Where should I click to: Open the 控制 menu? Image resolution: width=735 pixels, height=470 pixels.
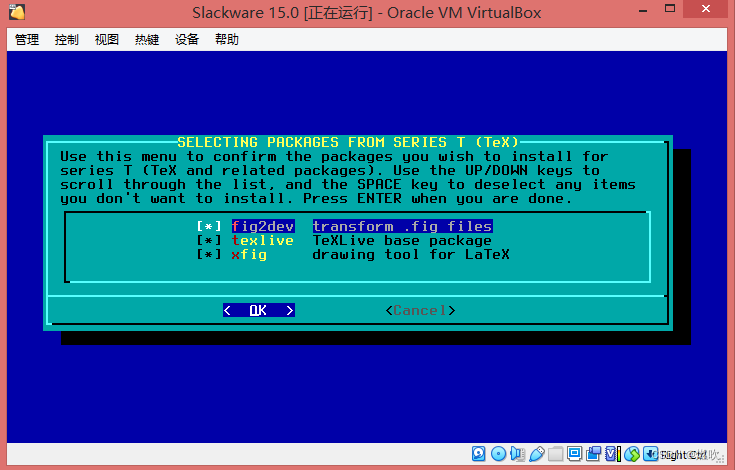(67, 39)
